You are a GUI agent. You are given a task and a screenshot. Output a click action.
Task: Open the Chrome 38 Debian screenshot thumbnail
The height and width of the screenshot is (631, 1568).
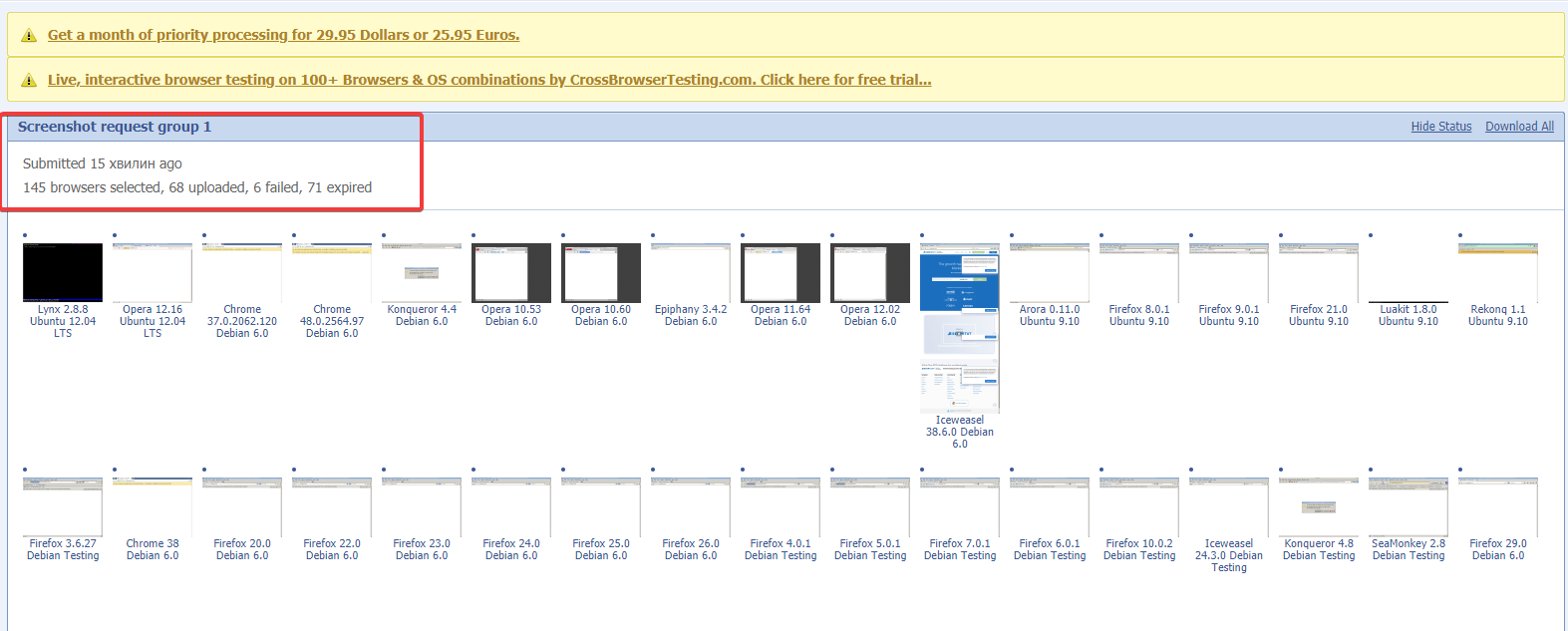click(153, 506)
